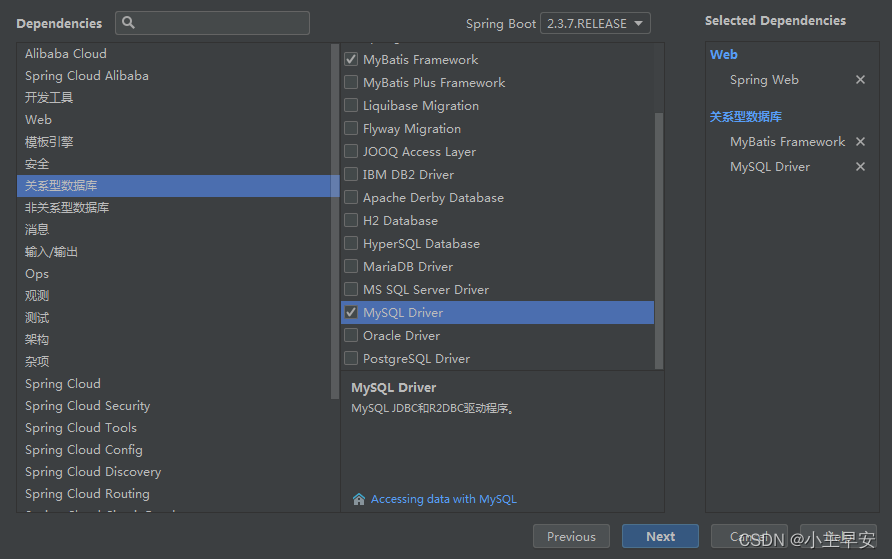Open the Spring Boot version dropdown

594,23
